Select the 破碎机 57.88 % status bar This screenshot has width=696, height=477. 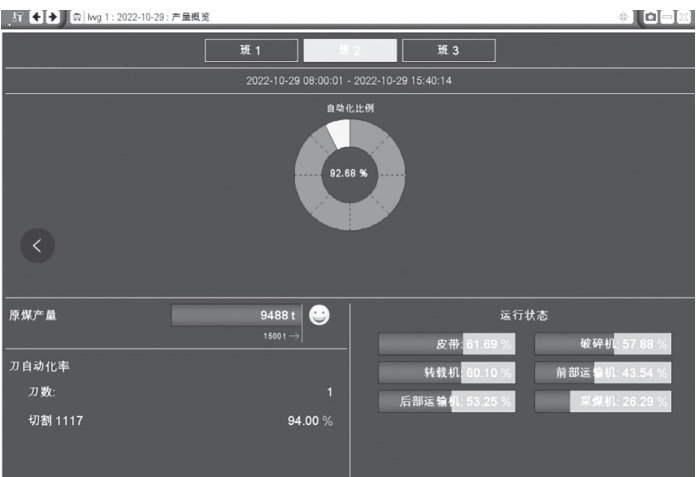pyautogui.click(x=602, y=345)
